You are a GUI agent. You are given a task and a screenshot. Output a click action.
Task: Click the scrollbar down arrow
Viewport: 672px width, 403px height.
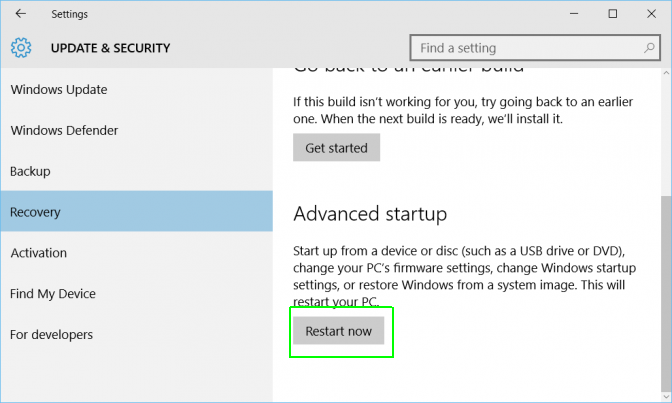665,396
